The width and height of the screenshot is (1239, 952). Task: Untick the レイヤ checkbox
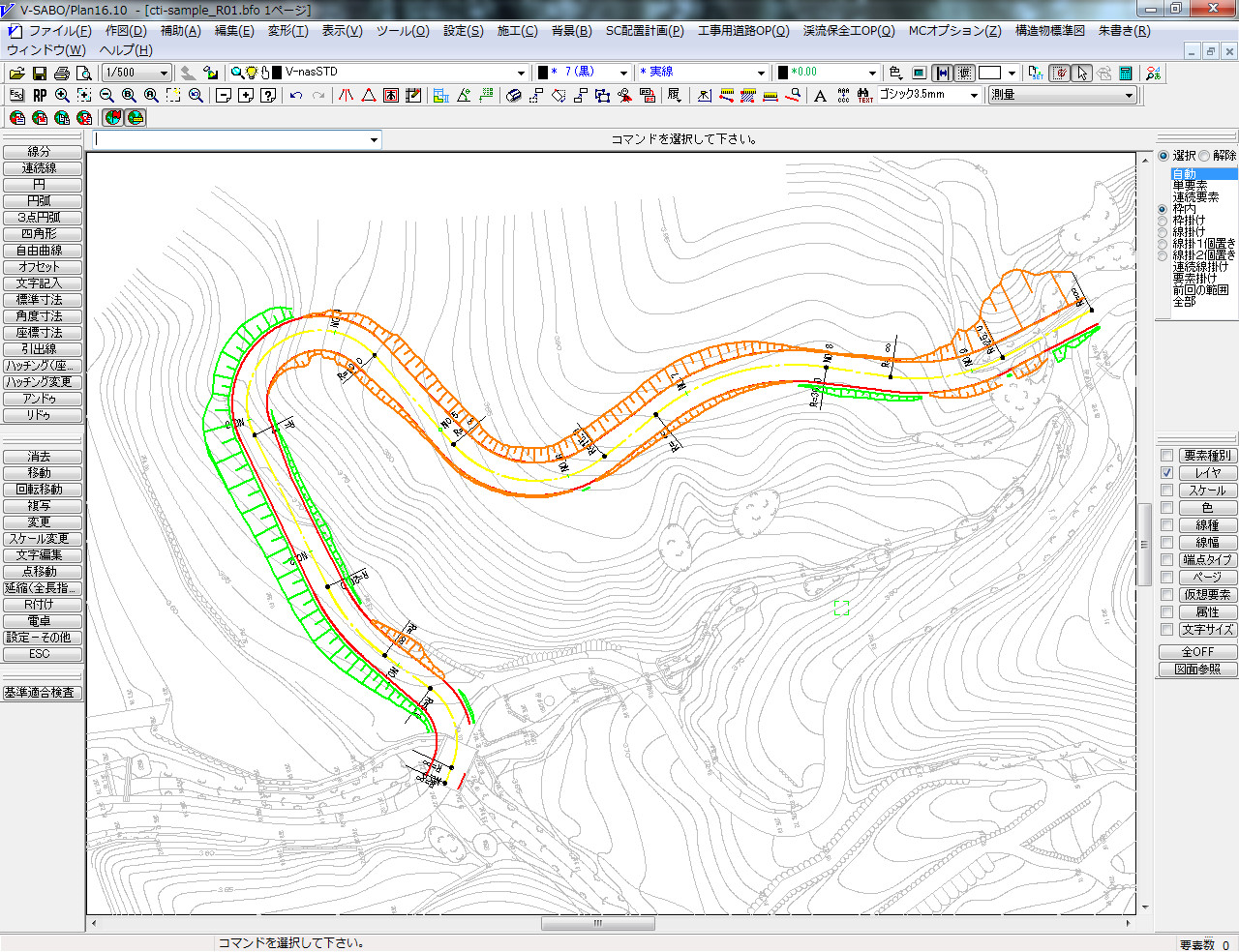1167,472
